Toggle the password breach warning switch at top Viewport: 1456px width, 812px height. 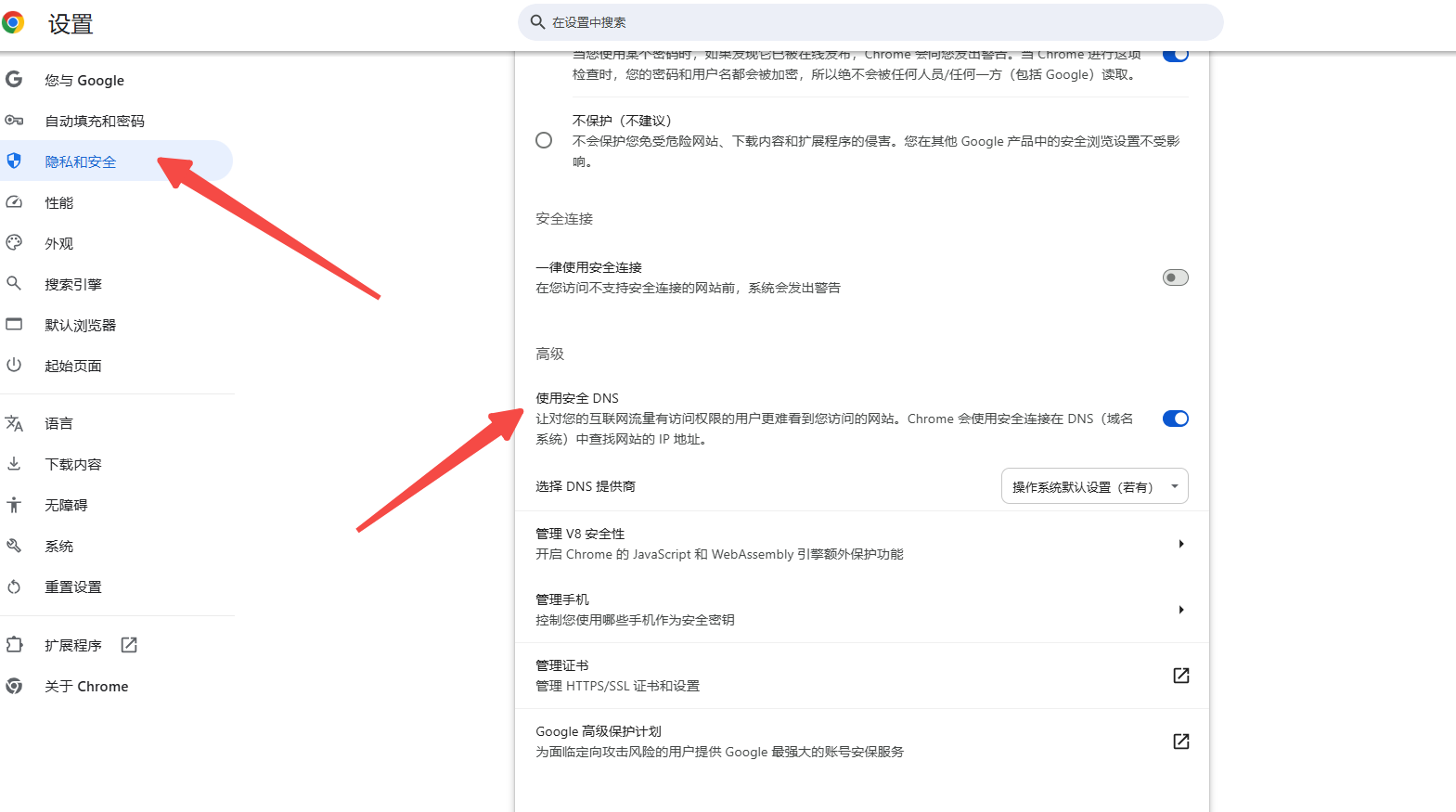click(x=1175, y=55)
